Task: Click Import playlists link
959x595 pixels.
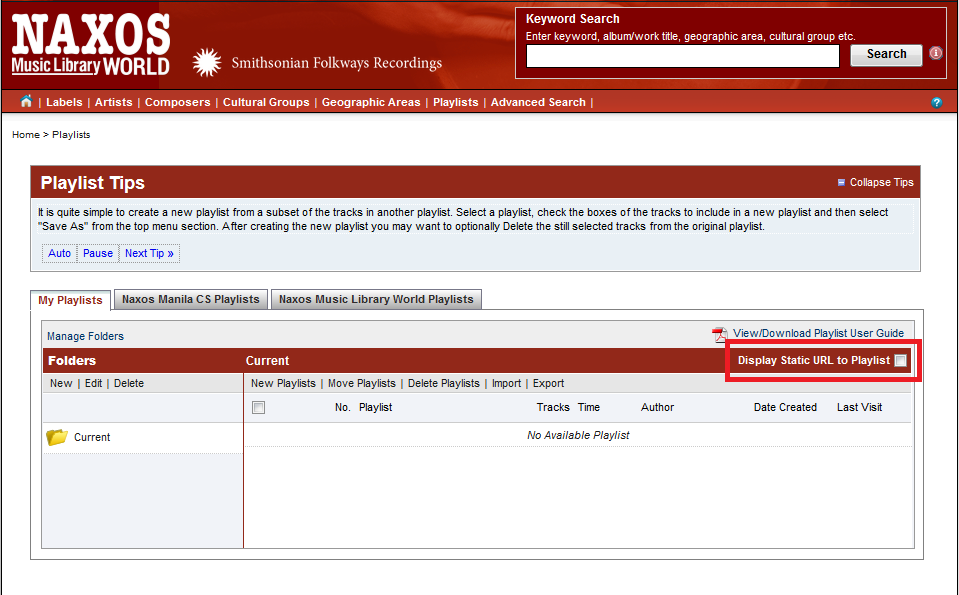Action: tap(506, 383)
